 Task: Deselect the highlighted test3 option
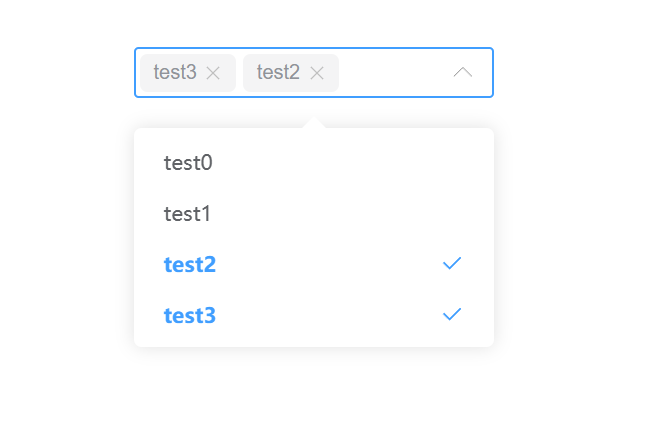190,316
